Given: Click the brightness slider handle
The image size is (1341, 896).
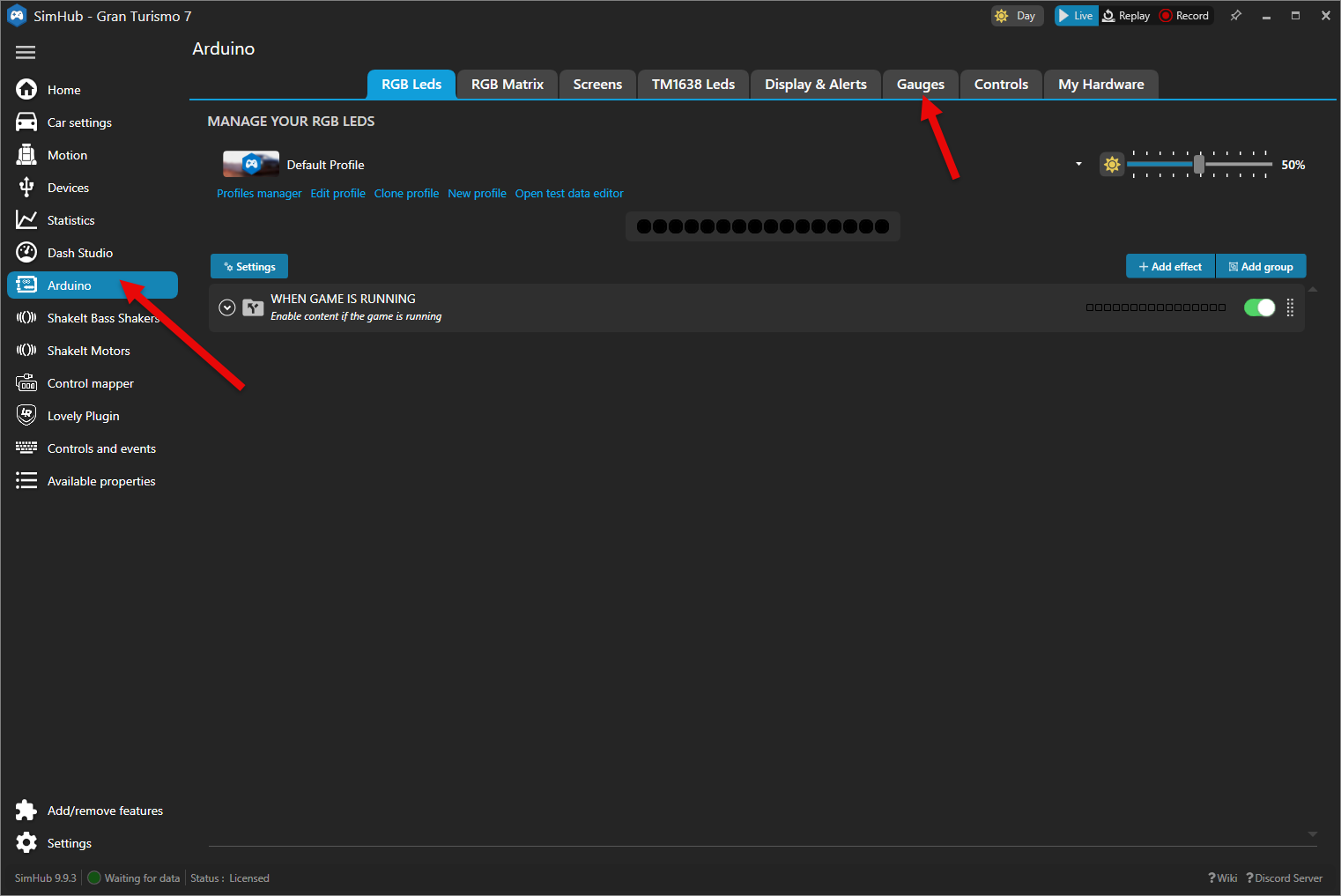Looking at the screenshot, I should (x=1198, y=164).
